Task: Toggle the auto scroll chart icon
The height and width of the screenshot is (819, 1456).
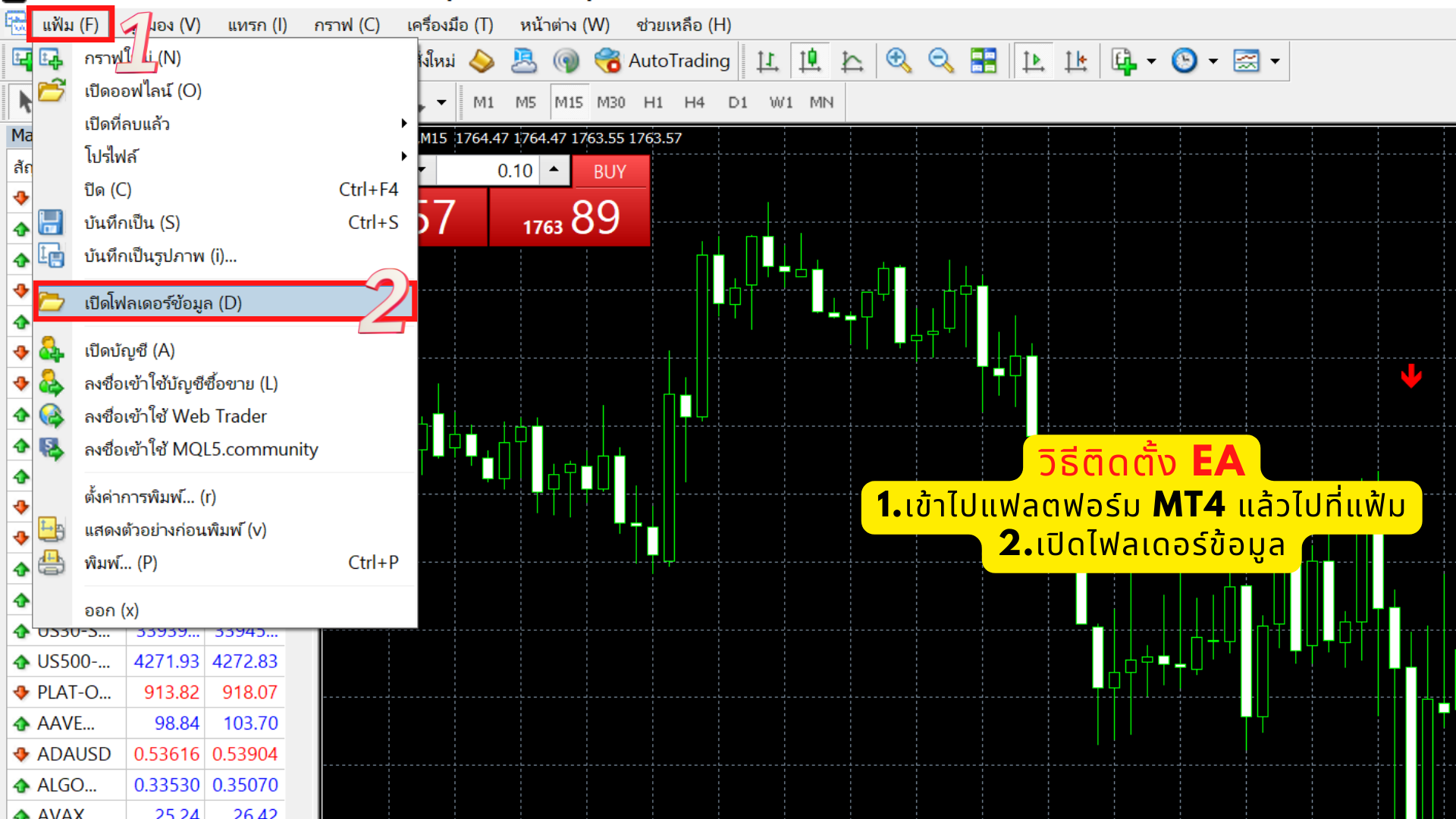Action: (x=1033, y=61)
